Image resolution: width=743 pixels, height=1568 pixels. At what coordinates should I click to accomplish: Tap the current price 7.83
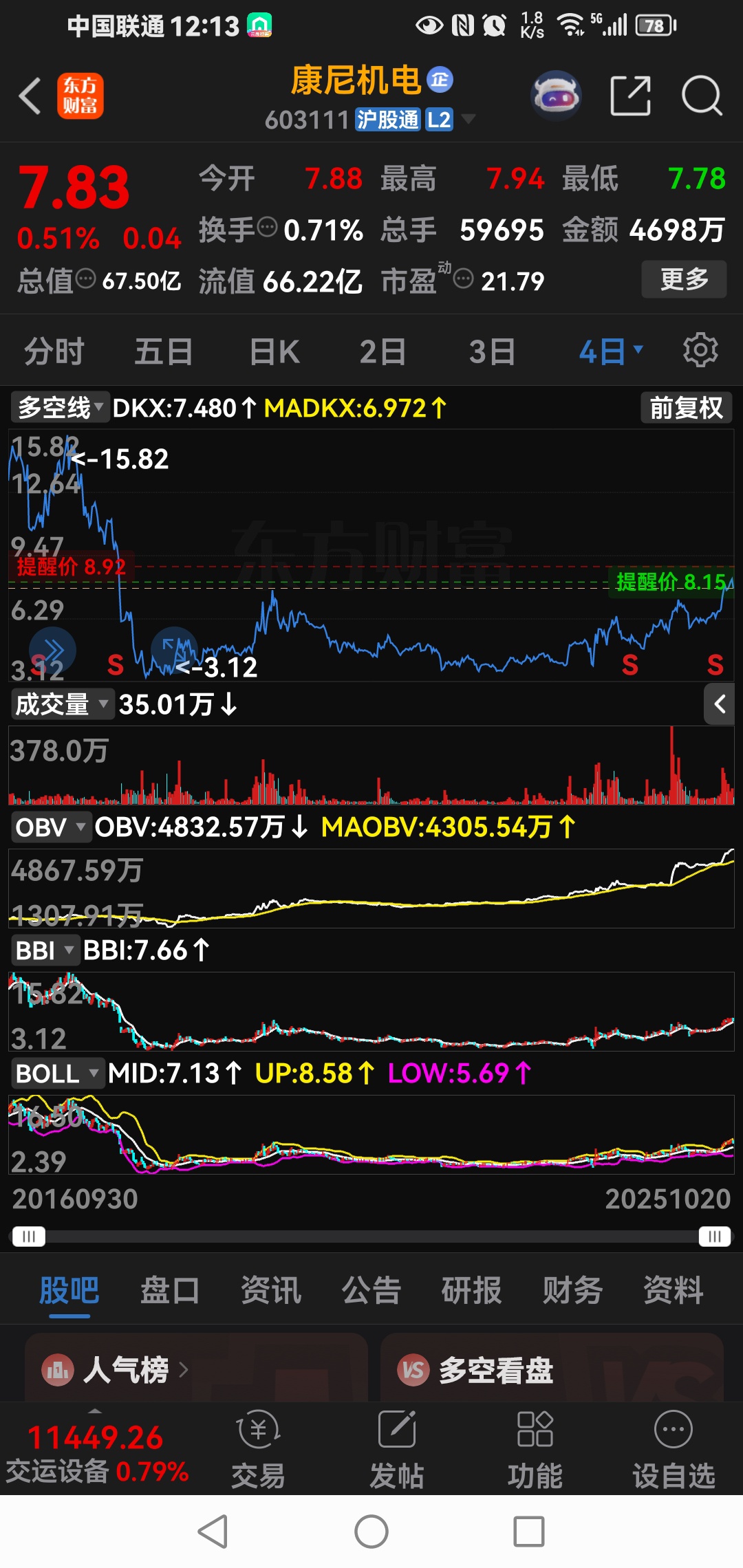pyautogui.click(x=74, y=188)
